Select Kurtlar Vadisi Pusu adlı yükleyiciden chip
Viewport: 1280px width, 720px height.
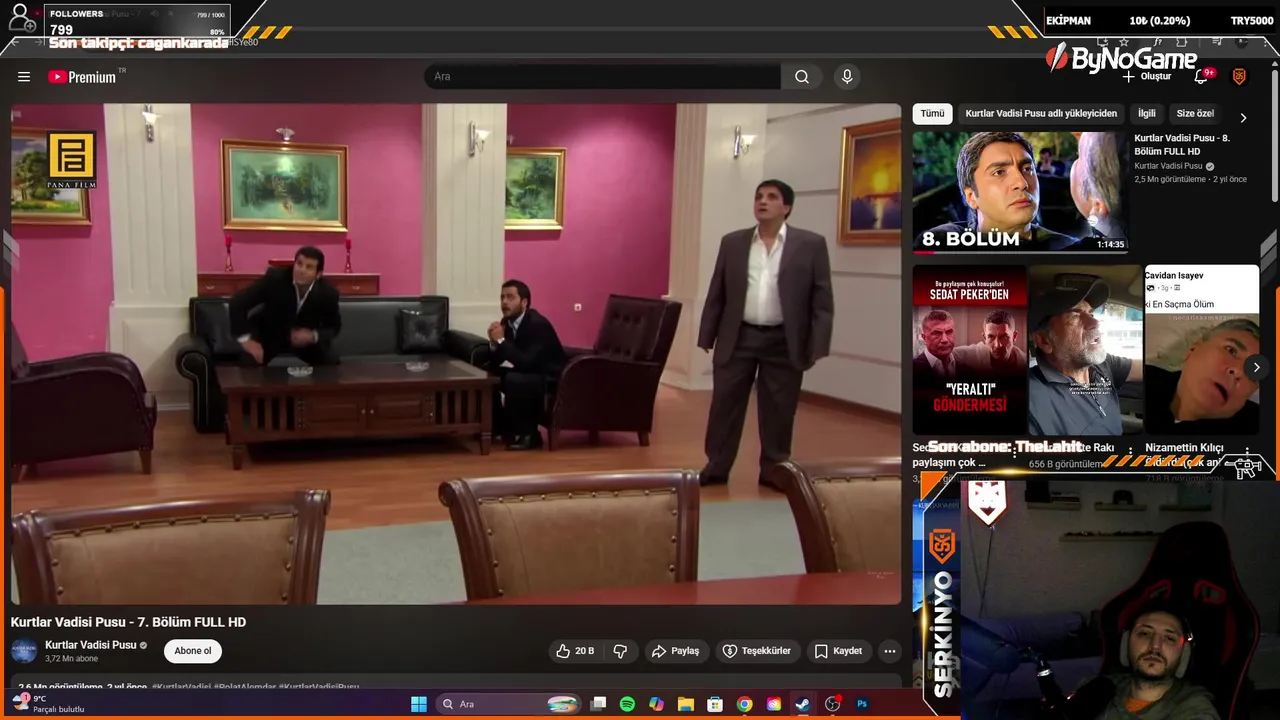[x=1041, y=114]
